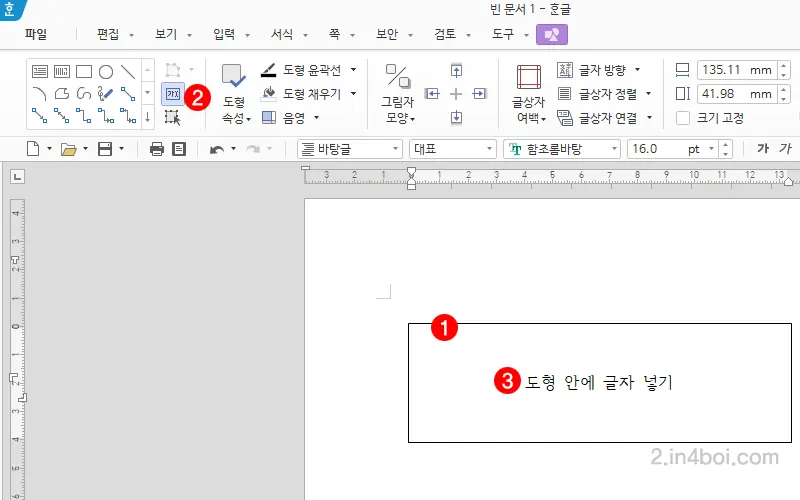Click the print icon

click(x=157, y=149)
